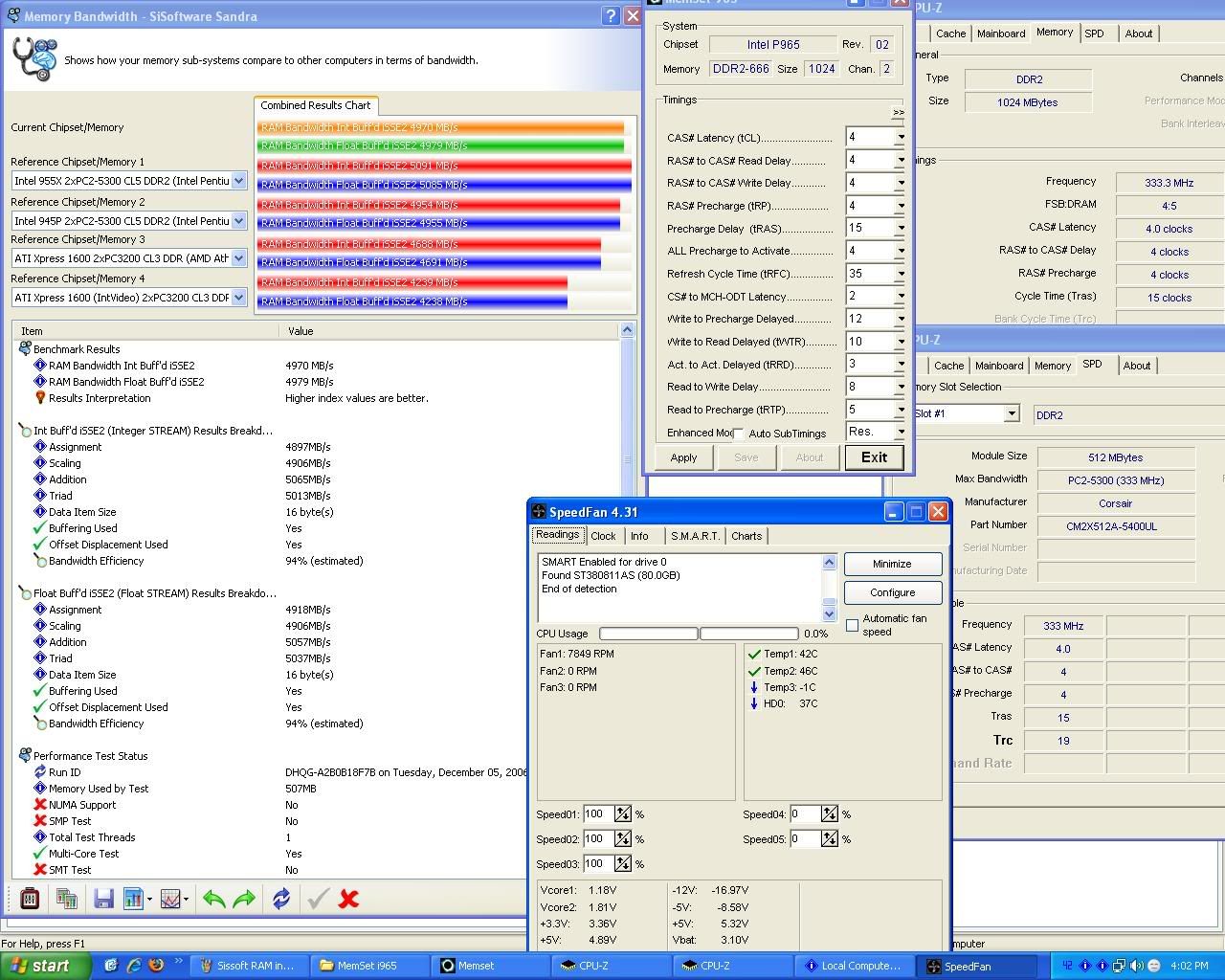Open the Charts tab in SpeedFan

[x=746, y=536]
